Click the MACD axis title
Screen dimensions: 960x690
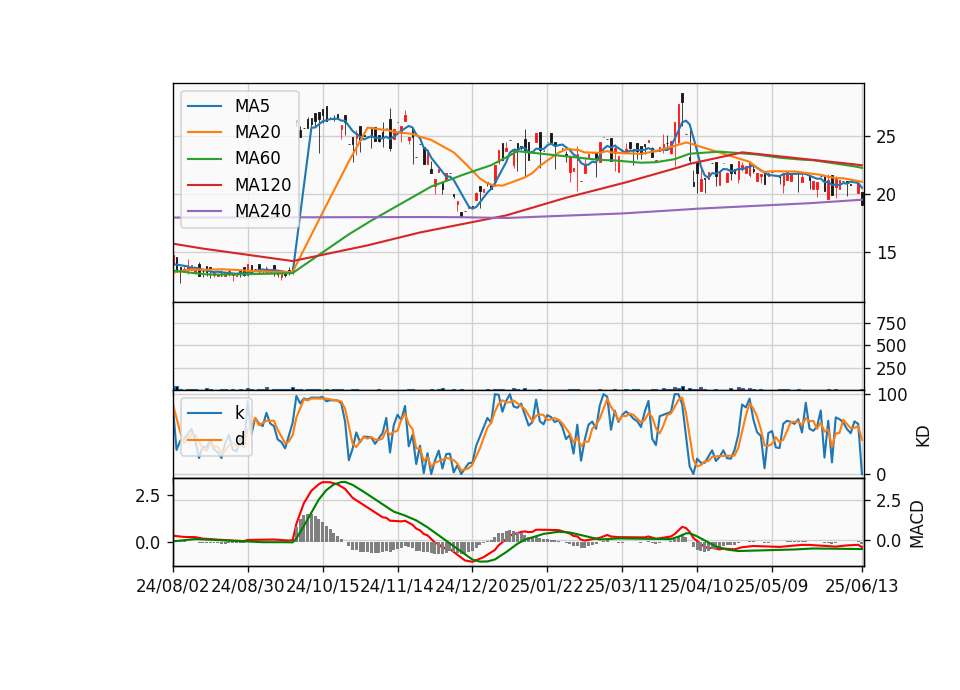917,524
